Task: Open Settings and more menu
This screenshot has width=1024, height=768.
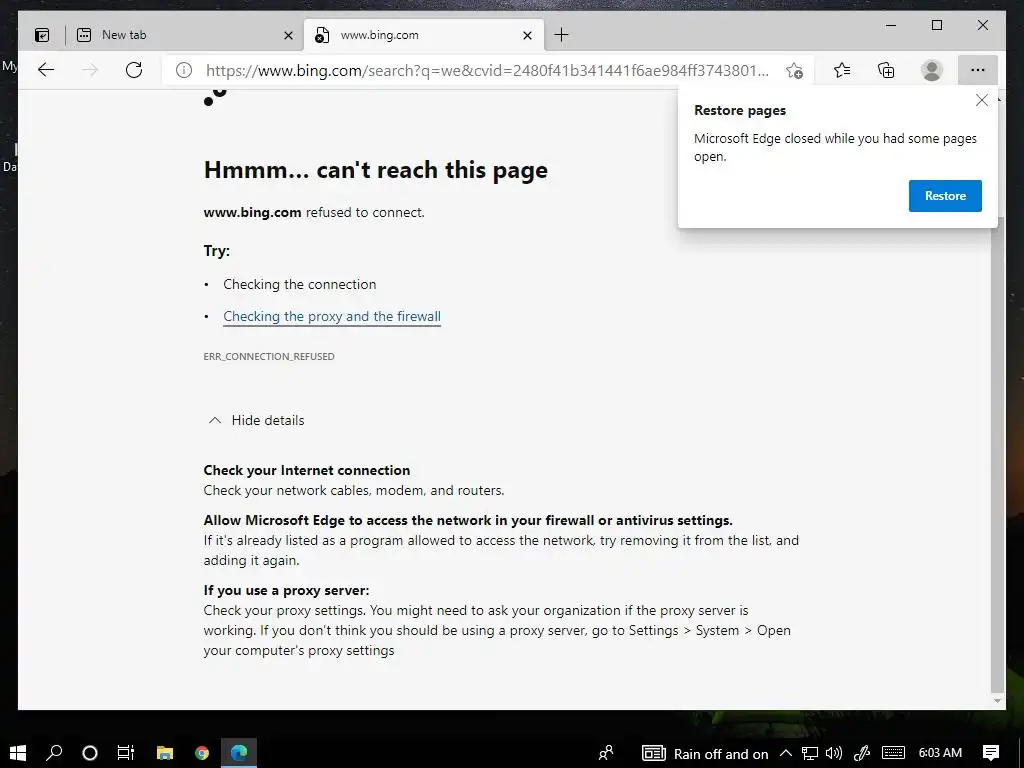Action: [x=978, y=70]
